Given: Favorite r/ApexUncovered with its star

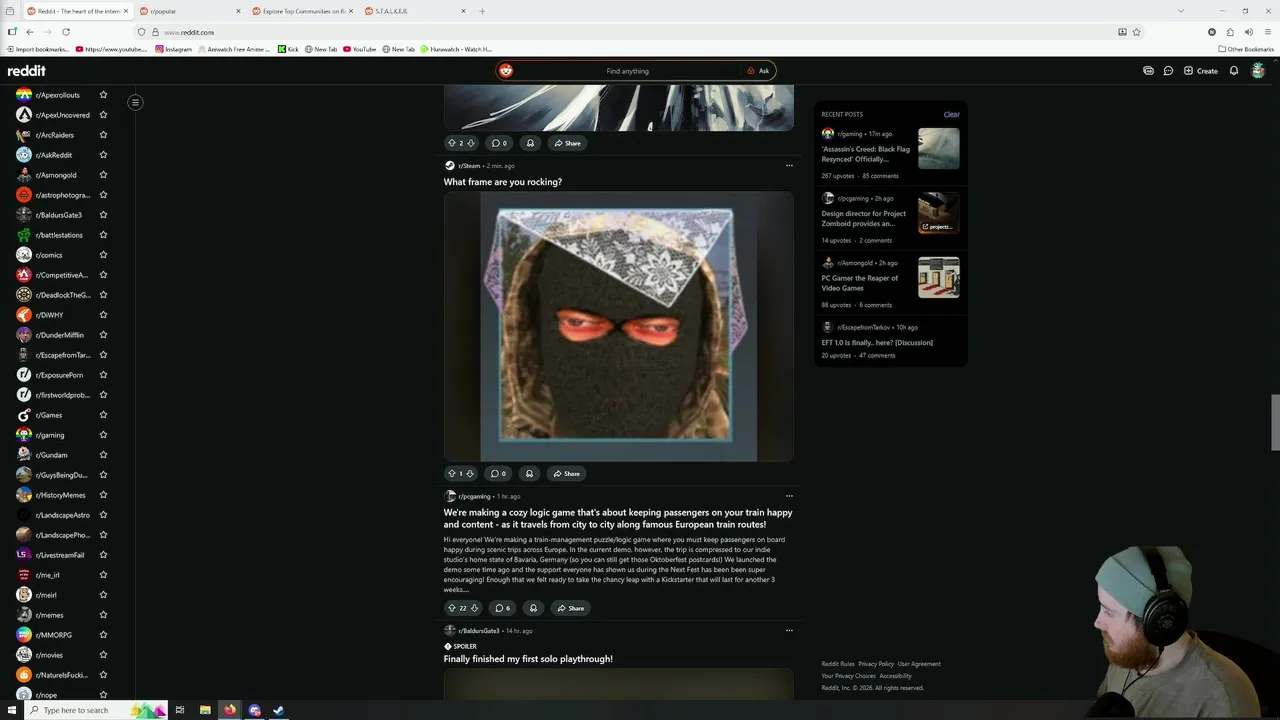Looking at the screenshot, I should pyautogui.click(x=103, y=115).
